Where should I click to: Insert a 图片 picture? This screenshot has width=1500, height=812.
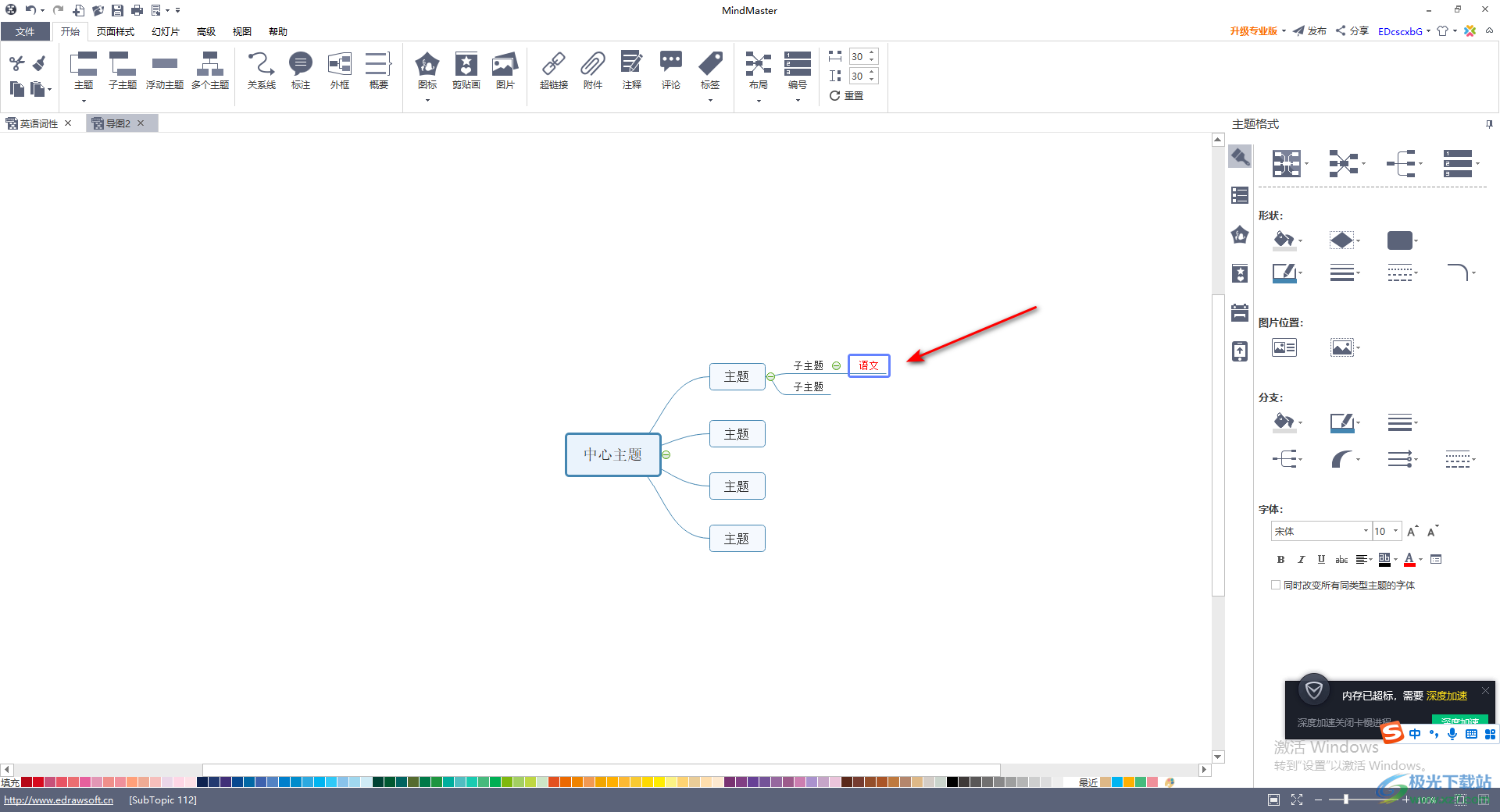(x=505, y=71)
